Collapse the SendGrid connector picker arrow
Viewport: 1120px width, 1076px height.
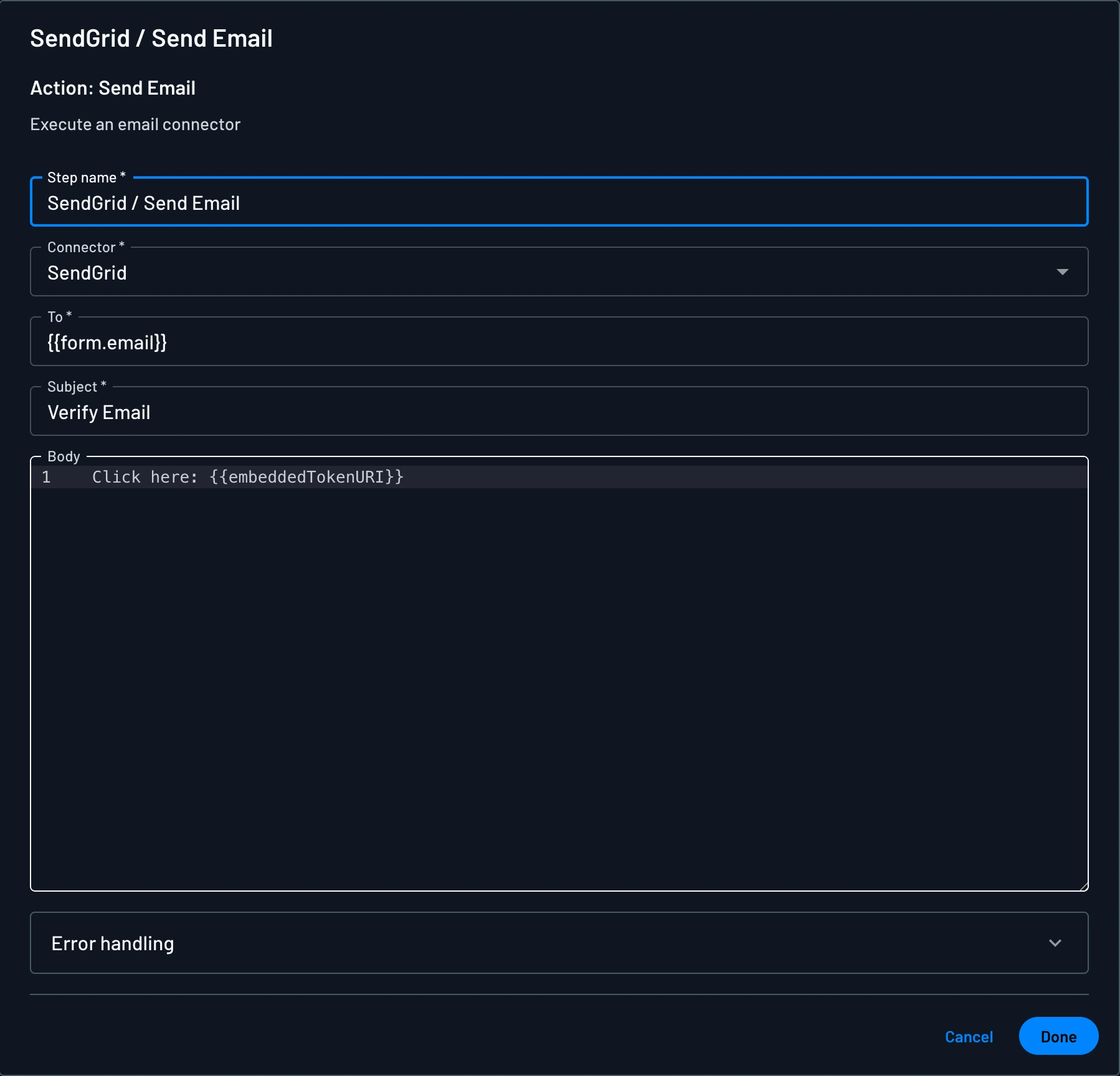1062,271
